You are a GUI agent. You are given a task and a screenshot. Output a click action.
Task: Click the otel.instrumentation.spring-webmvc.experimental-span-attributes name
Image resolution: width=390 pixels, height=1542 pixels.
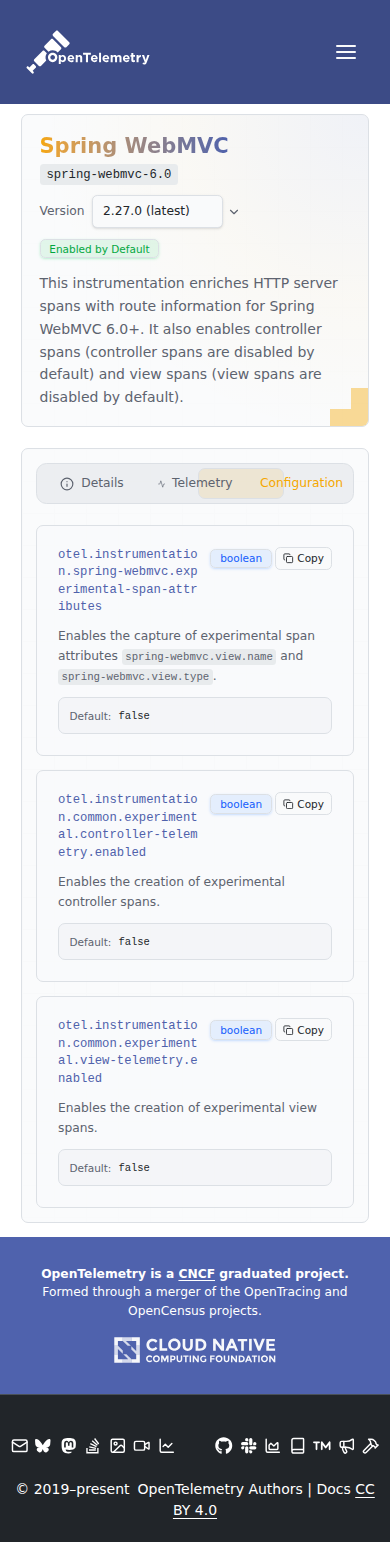coord(128,580)
